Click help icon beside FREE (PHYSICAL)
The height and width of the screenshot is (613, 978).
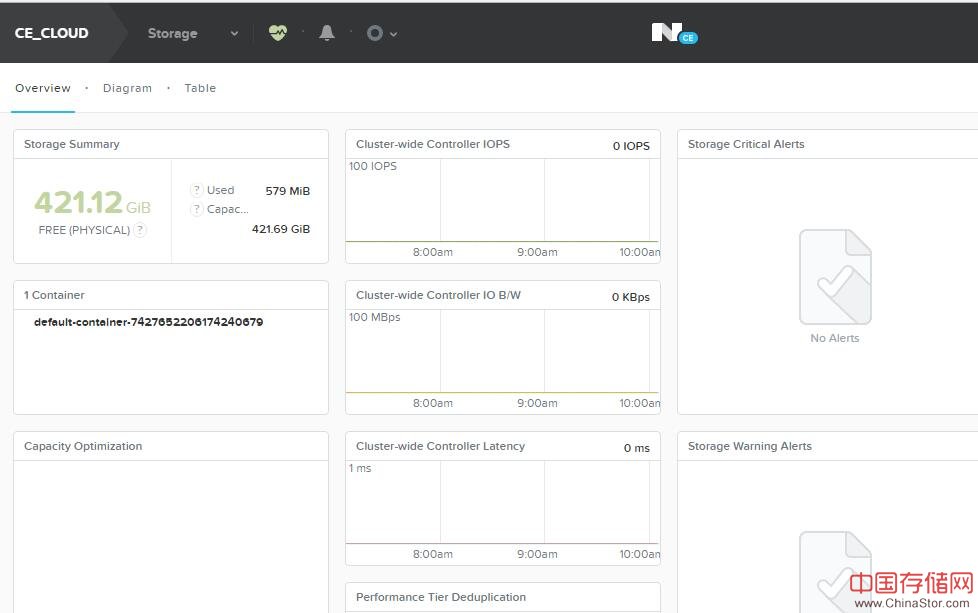click(140, 230)
